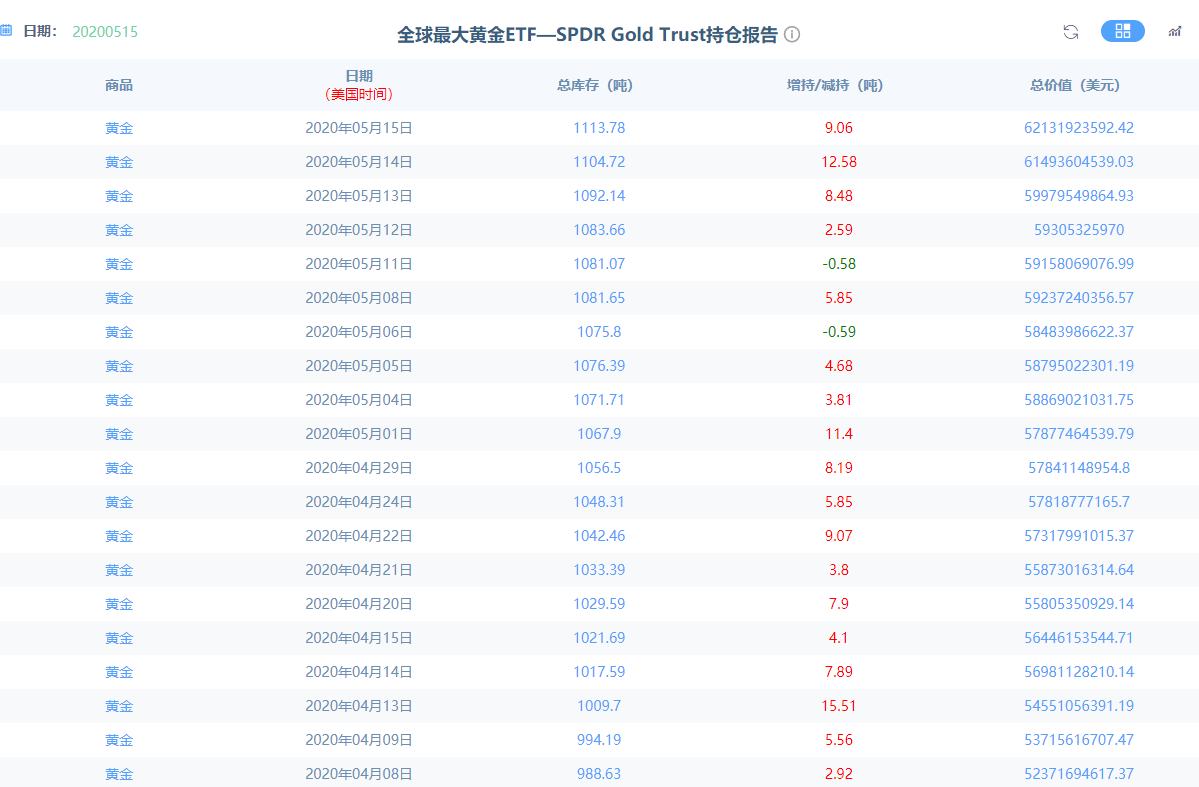Image resolution: width=1199 pixels, height=787 pixels.
Task: Select total value 58795022301.19
Action: click(1079, 366)
